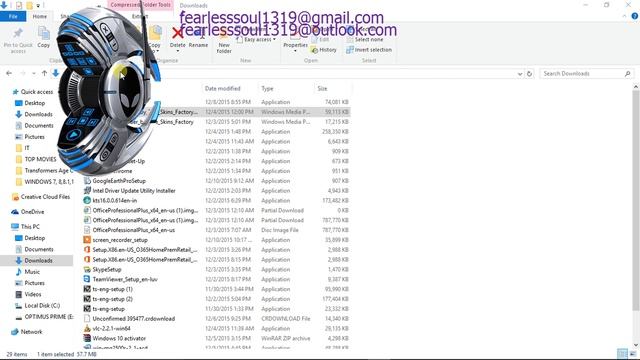Click the magnifier icon in the search box
The image size is (640, 360).
click(x=627, y=74)
